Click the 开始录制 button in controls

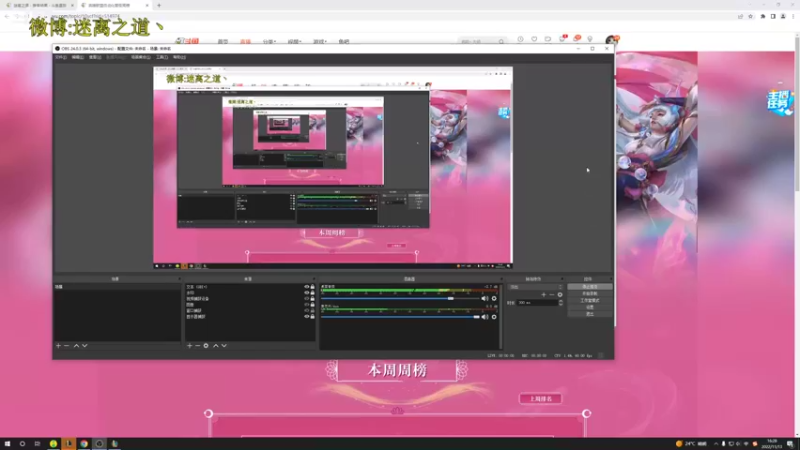[590, 293]
